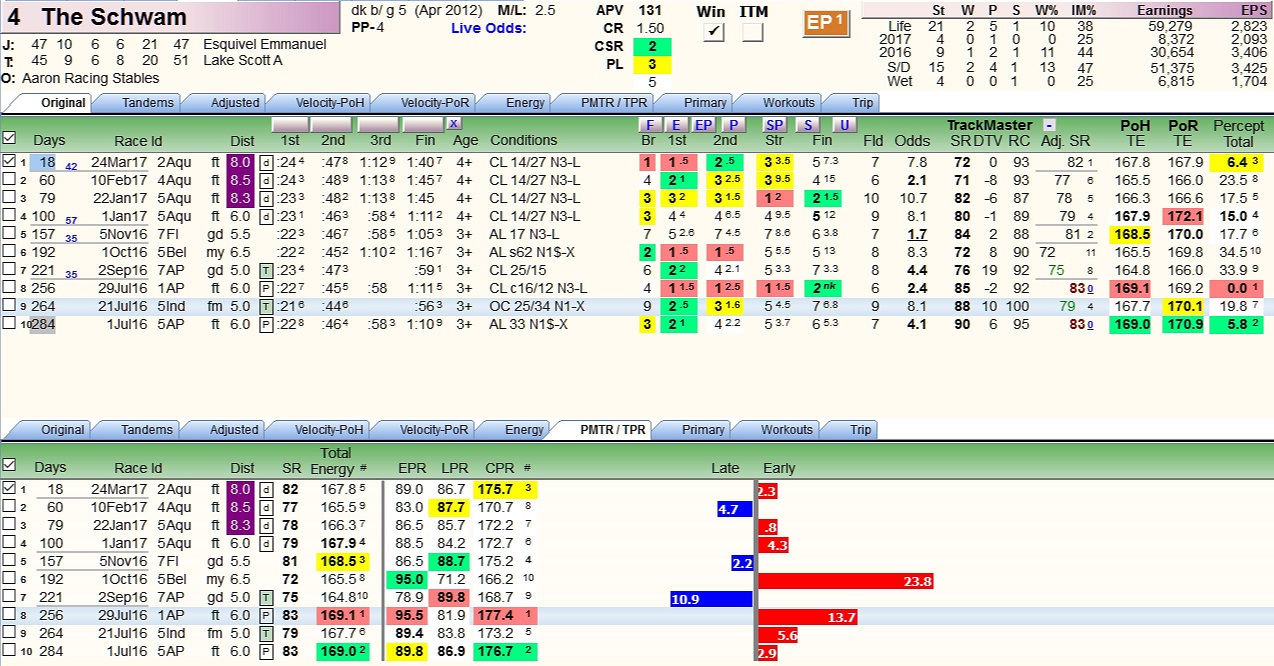Viewport: 1274px width, 666px height.
Task: Uncheck the Win checkbox
Action: (713, 32)
